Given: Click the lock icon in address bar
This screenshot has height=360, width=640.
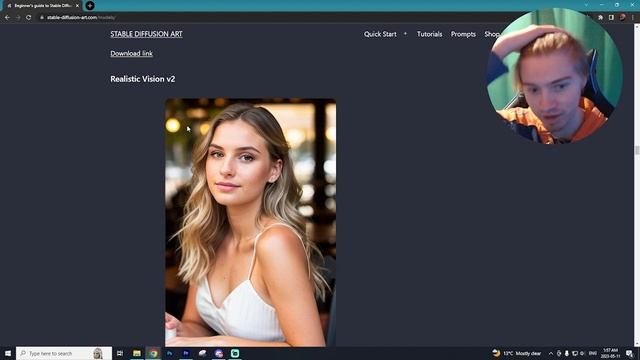Looking at the screenshot, I should (42, 18).
